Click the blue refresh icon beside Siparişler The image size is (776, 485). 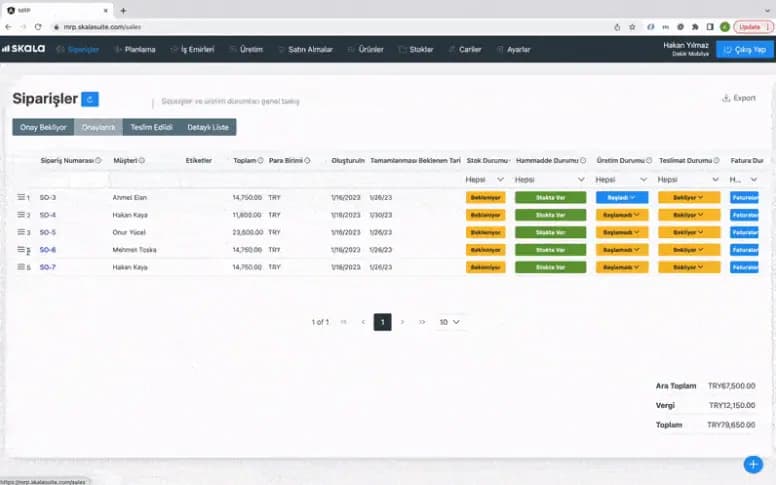coord(90,99)
